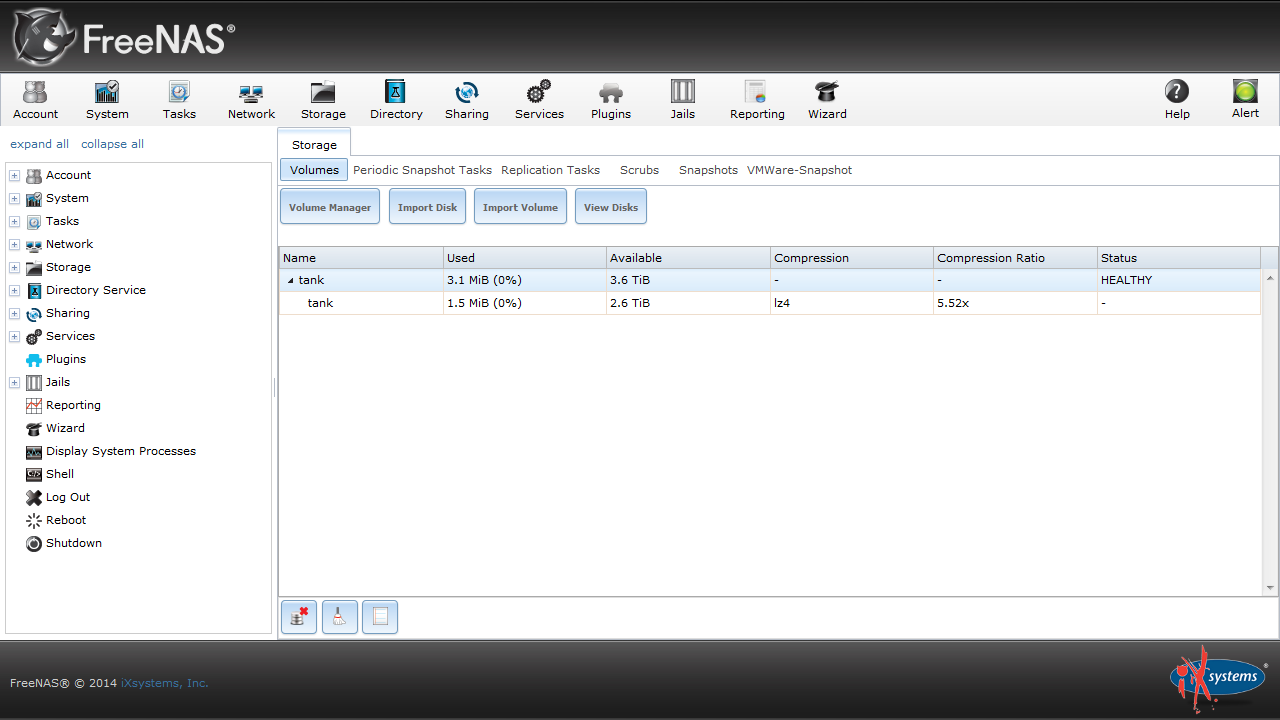The height and width of the screenshot is (720, 1280).
Task: Expand the System tree node
Action: pyautogui.click(x=15, y=199)
